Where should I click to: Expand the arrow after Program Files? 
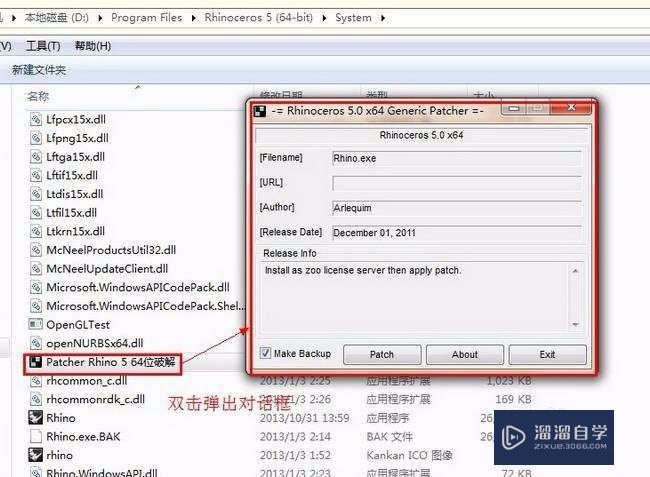(x=193, y=18)
